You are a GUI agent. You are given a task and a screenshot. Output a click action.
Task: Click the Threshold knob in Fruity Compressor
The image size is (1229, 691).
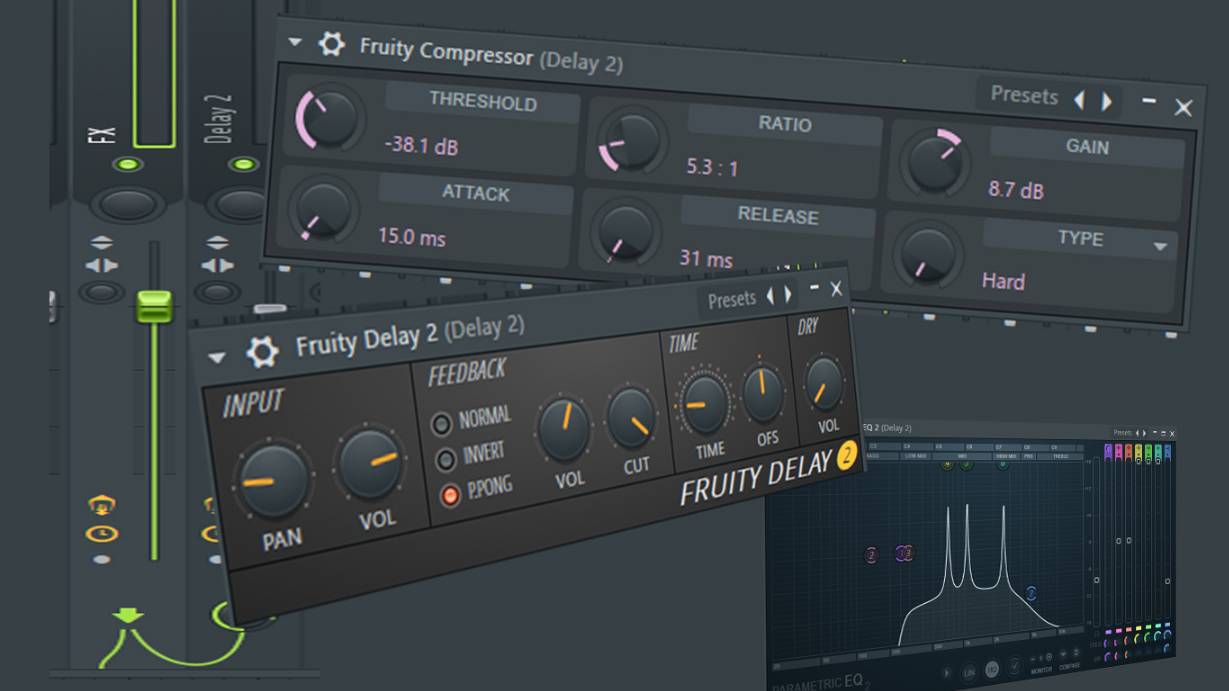pyautogui.click(x=328, y=117)
